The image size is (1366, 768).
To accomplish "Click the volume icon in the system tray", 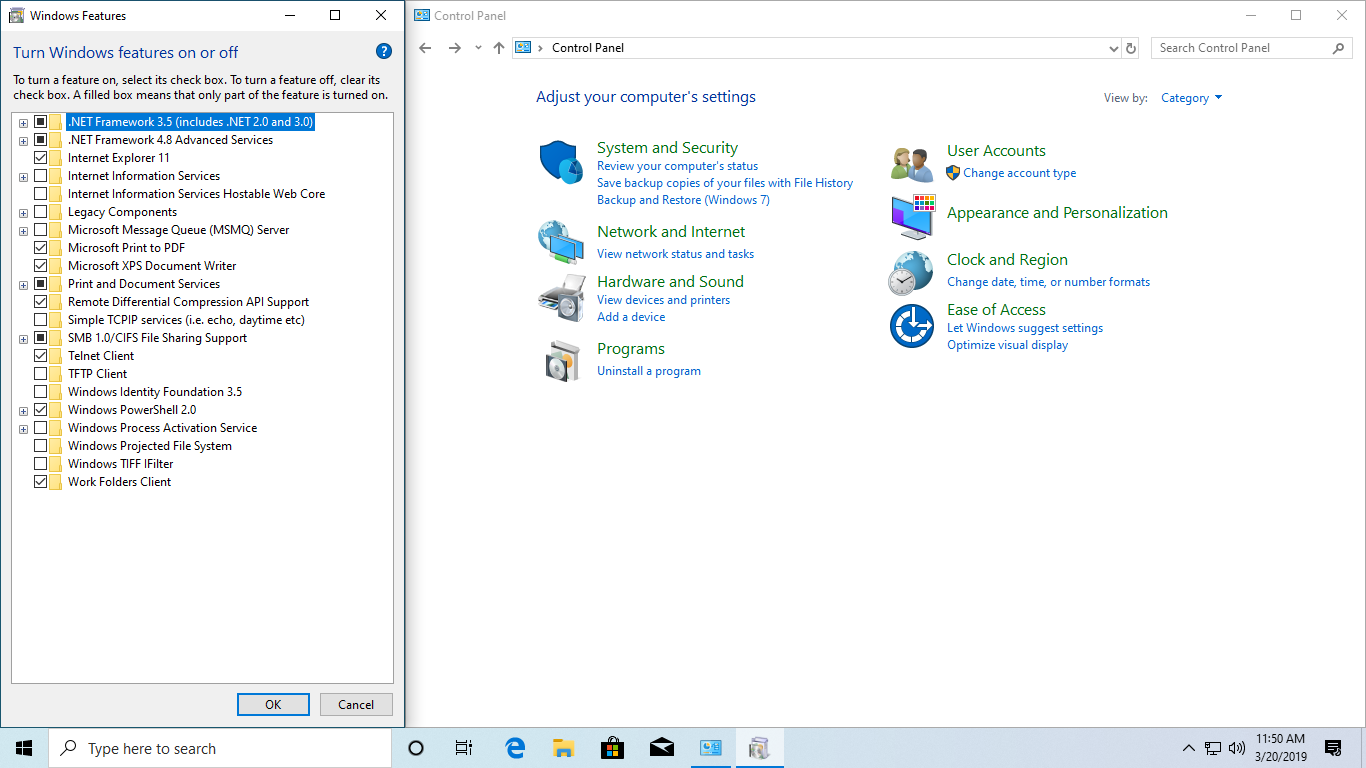I will [1237, 748].
